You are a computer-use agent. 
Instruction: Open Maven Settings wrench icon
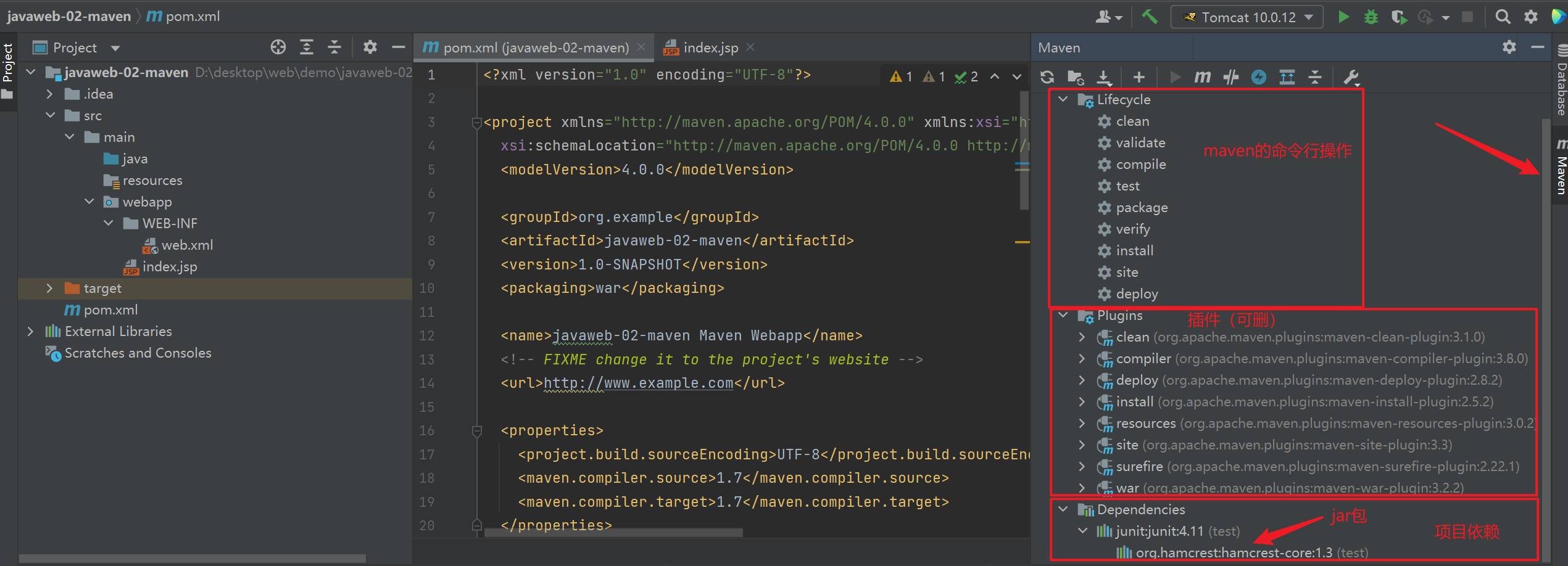click(1351, 77)
